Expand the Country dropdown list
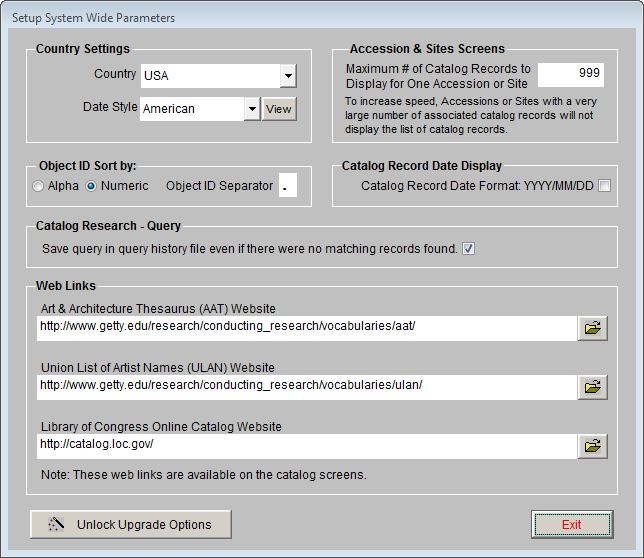 [x=287, y=76]
